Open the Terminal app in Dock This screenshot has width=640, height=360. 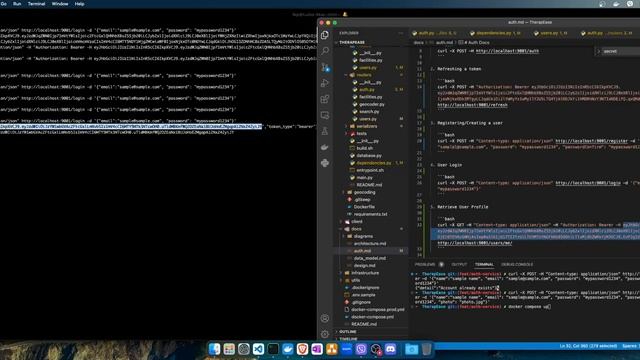[273, 349]
